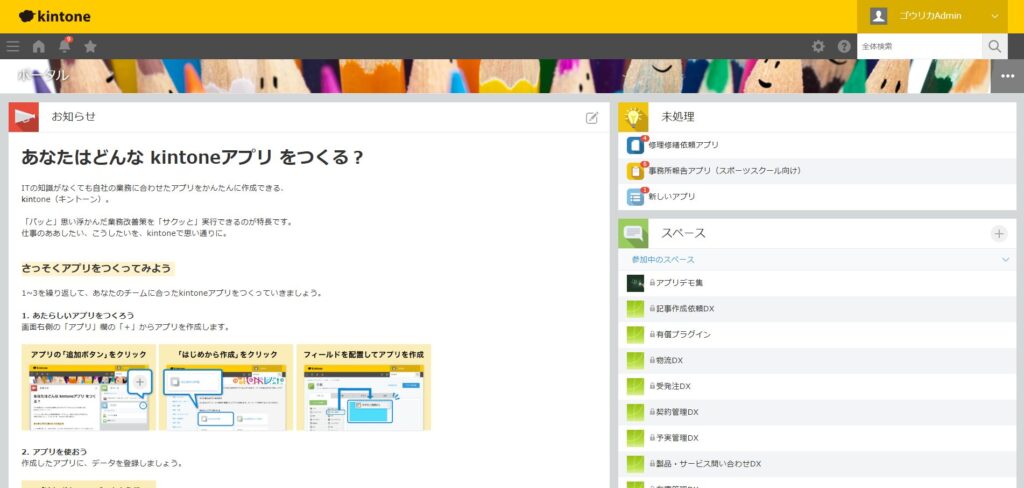Open 修理修繕依頼アプリ
This screenshot has height=488, width=1024.
point(683,145)
